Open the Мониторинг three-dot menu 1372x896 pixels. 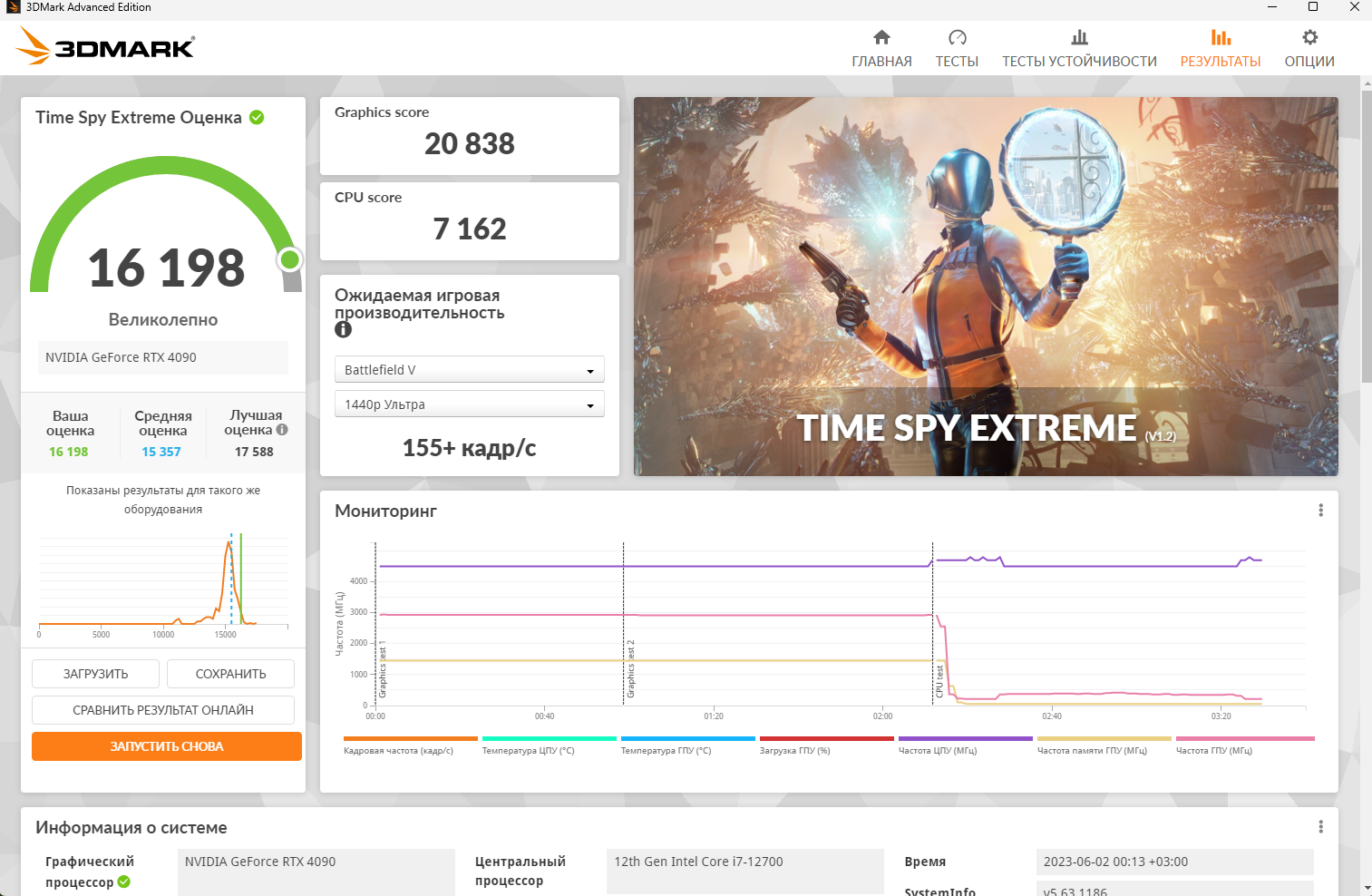[x=1320, y=511]
